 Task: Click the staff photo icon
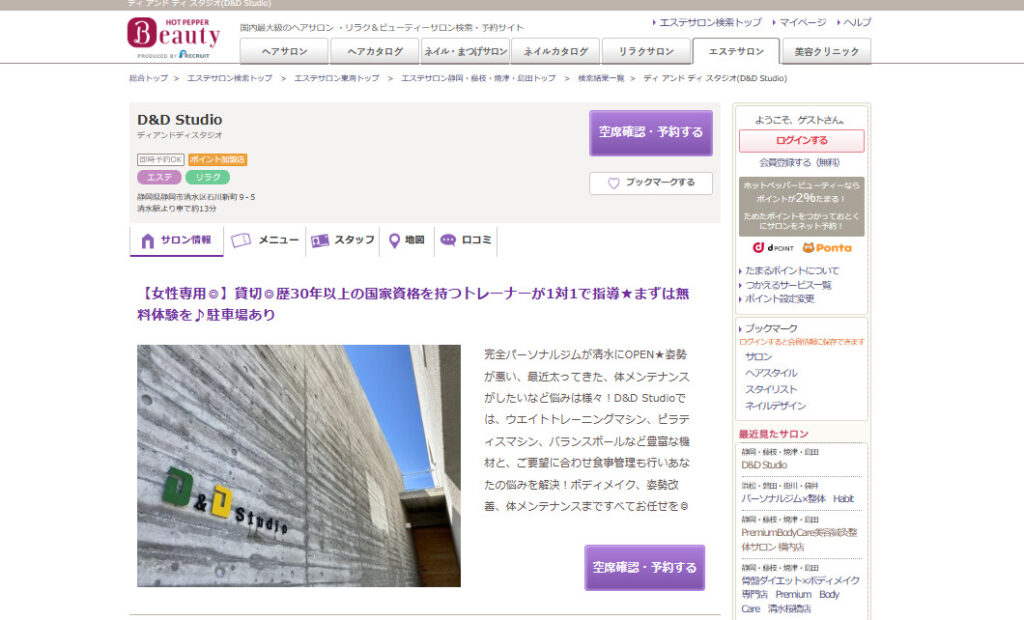click(x=320, y=240)
